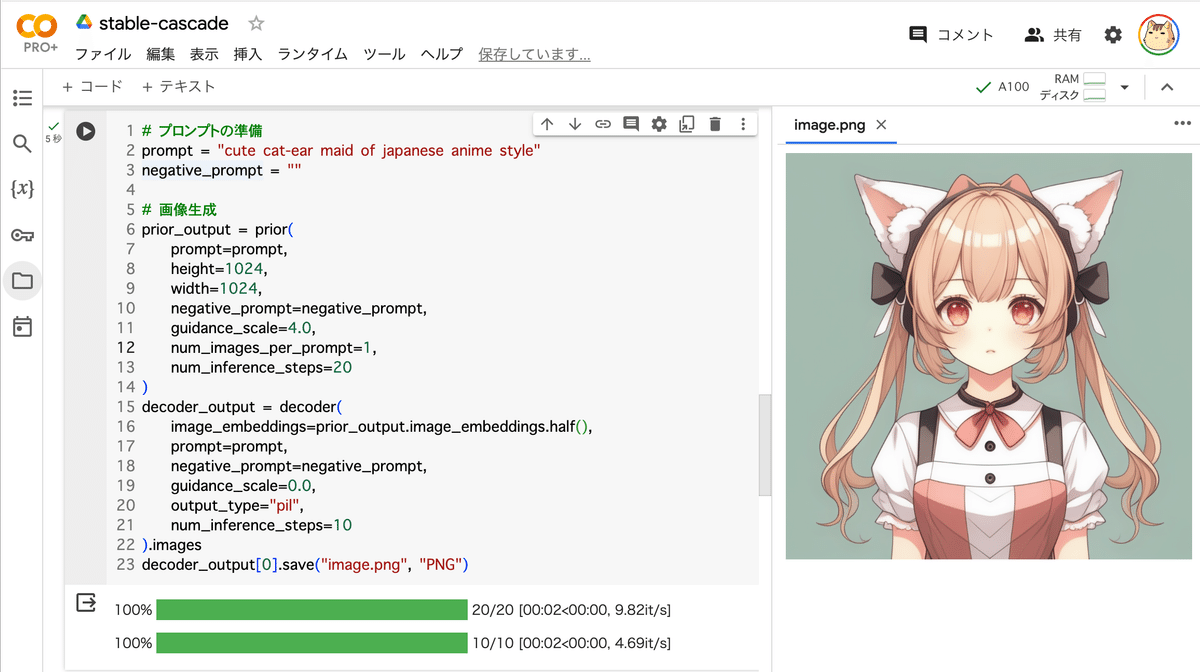
Task: Click the Colab logo
Action: pos(36,25)
